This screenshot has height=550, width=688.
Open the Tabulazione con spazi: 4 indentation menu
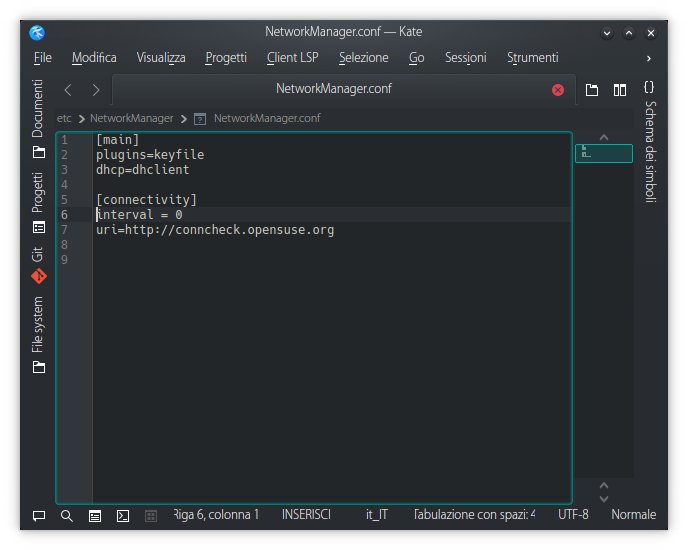click(474, 514)
